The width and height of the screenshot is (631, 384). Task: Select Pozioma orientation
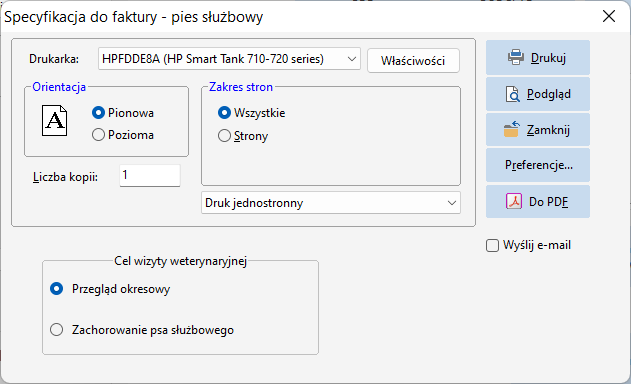(x=98, y=134)
